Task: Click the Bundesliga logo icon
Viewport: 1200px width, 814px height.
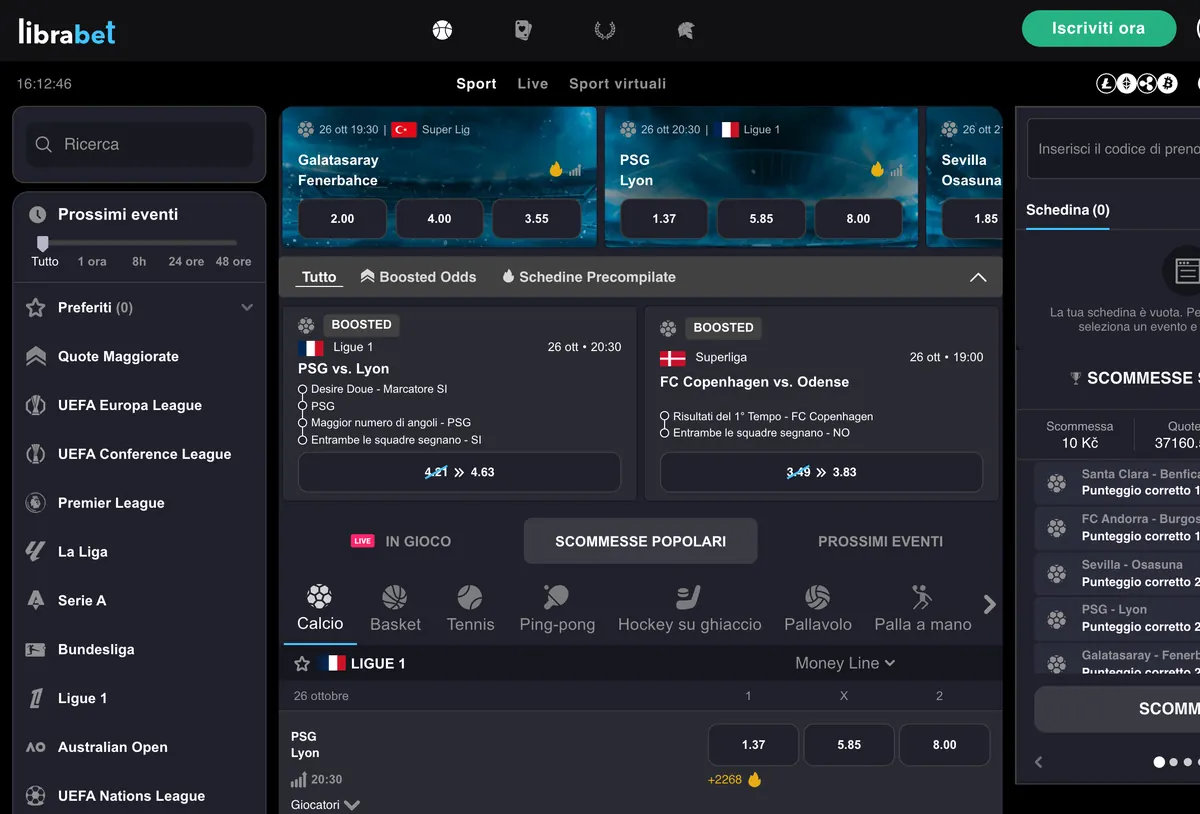Action: 36,649
